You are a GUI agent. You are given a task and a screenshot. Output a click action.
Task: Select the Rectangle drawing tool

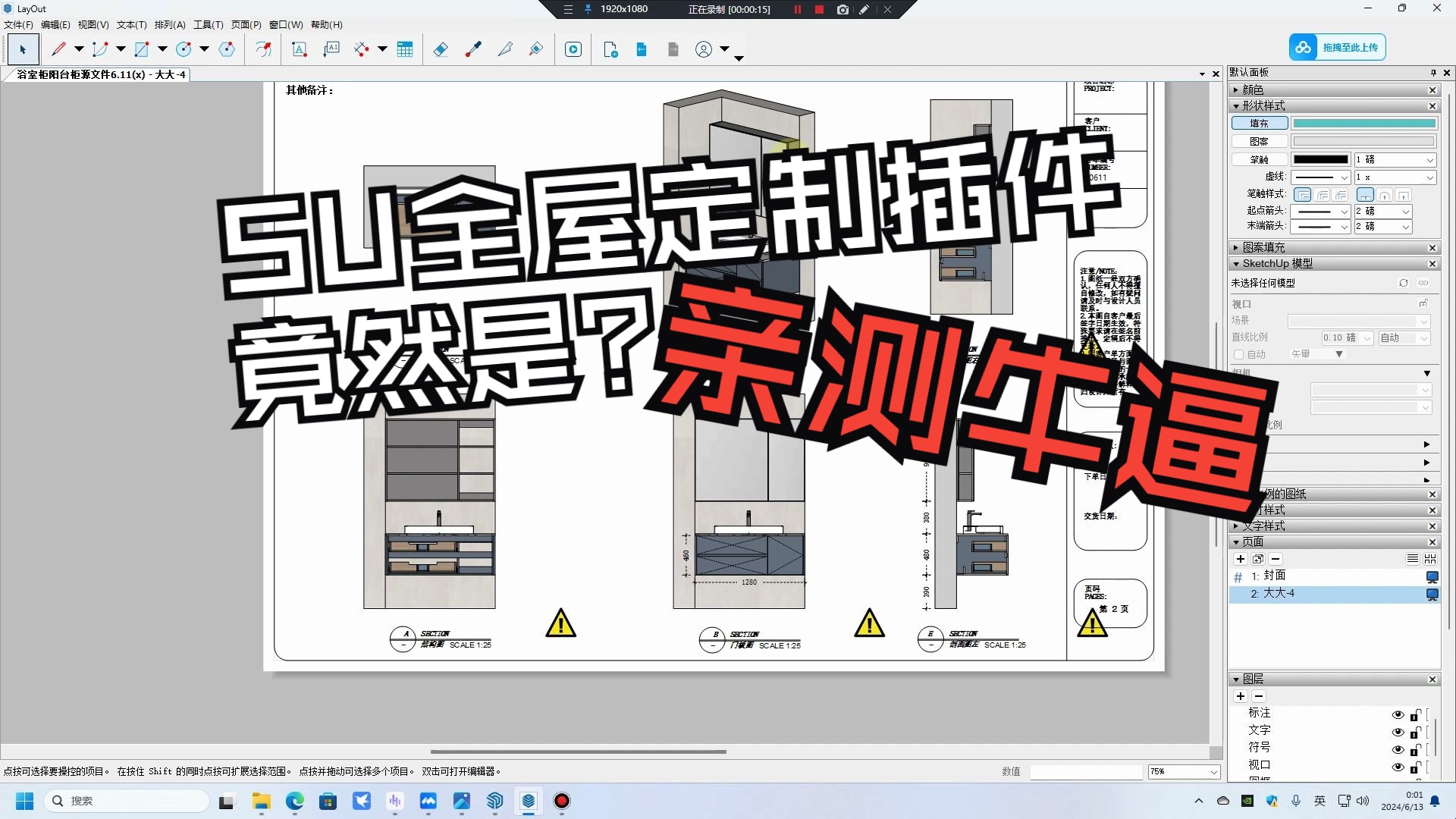point(142,49)
